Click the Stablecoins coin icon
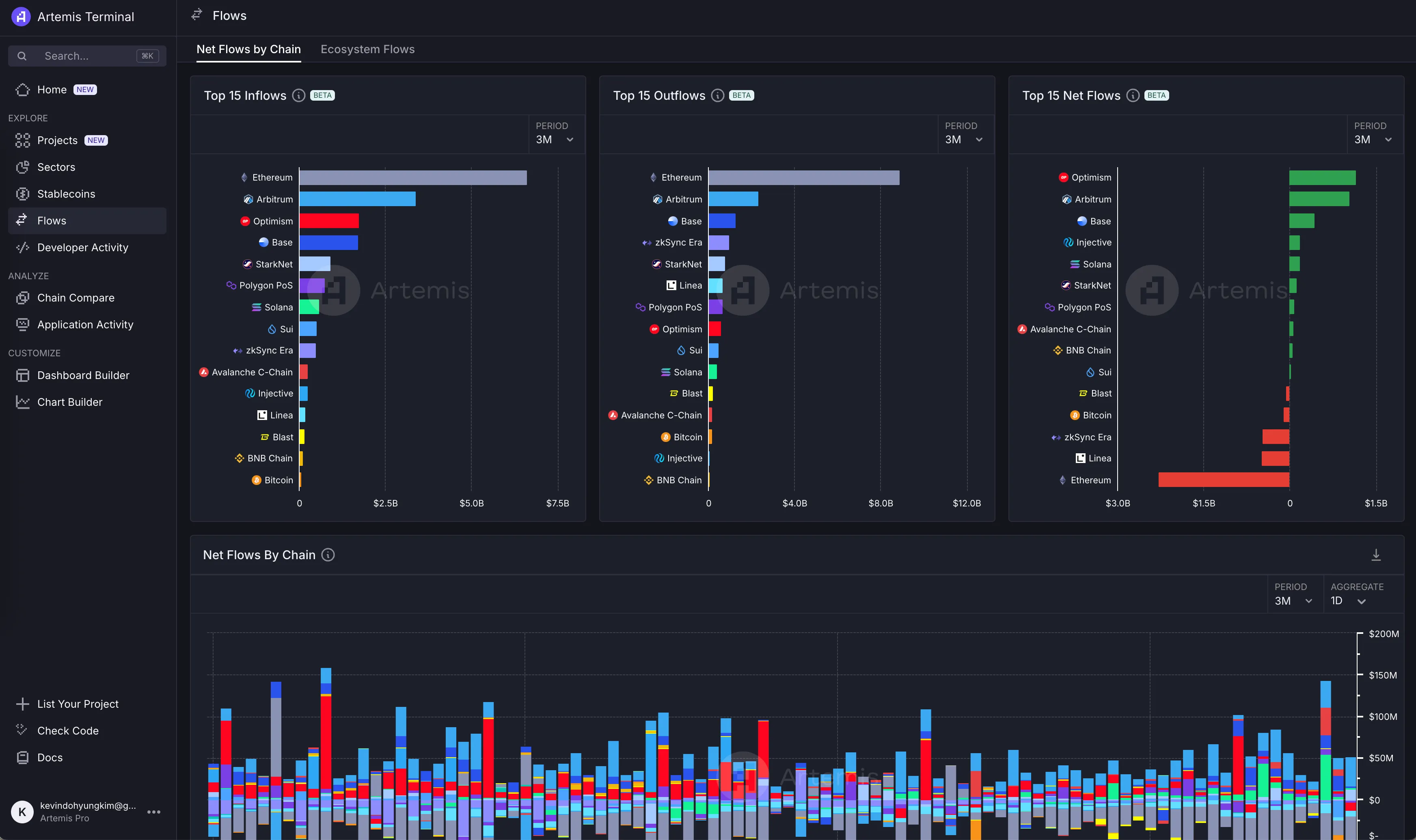The height and width of the screenshot is (840, 1416). [23, 194]
